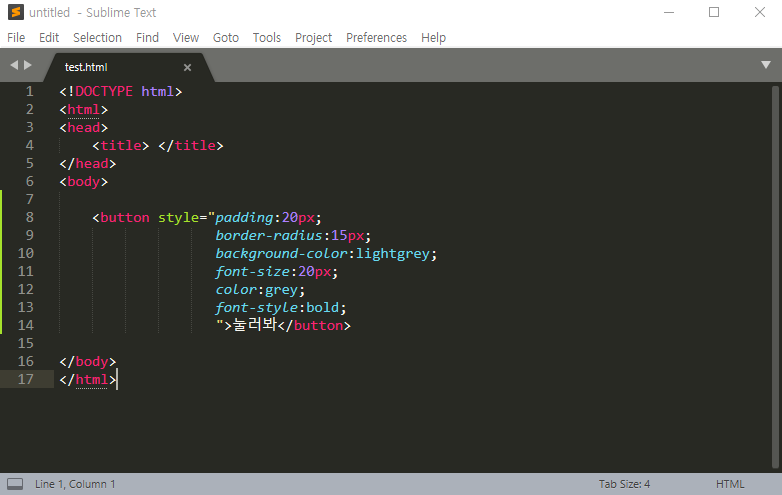Close the Sublime Text window
This screenshot has width=782, height=495.
(760, 12)
